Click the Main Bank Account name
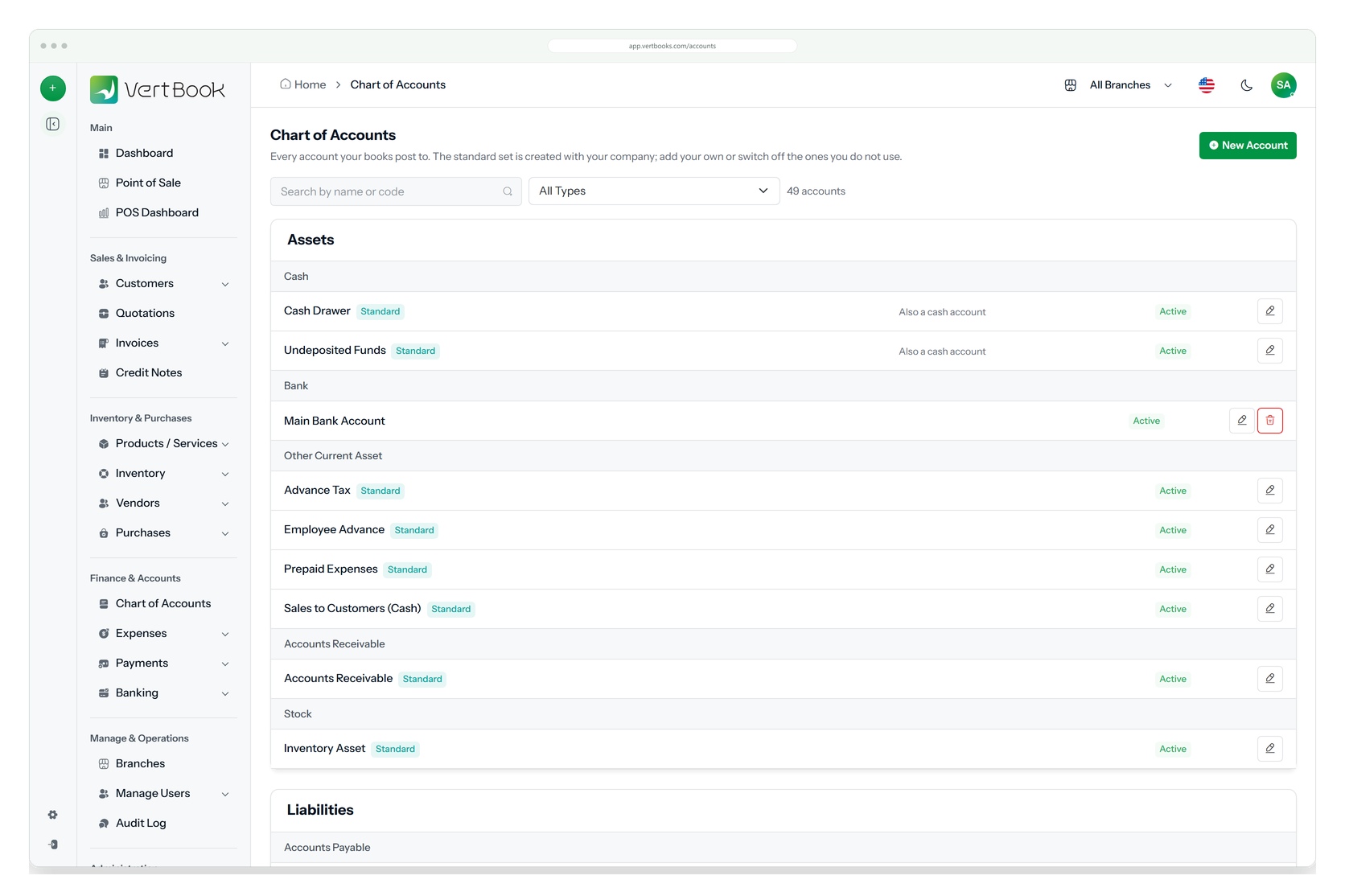 pyautogui.click(x=335, y=421)
